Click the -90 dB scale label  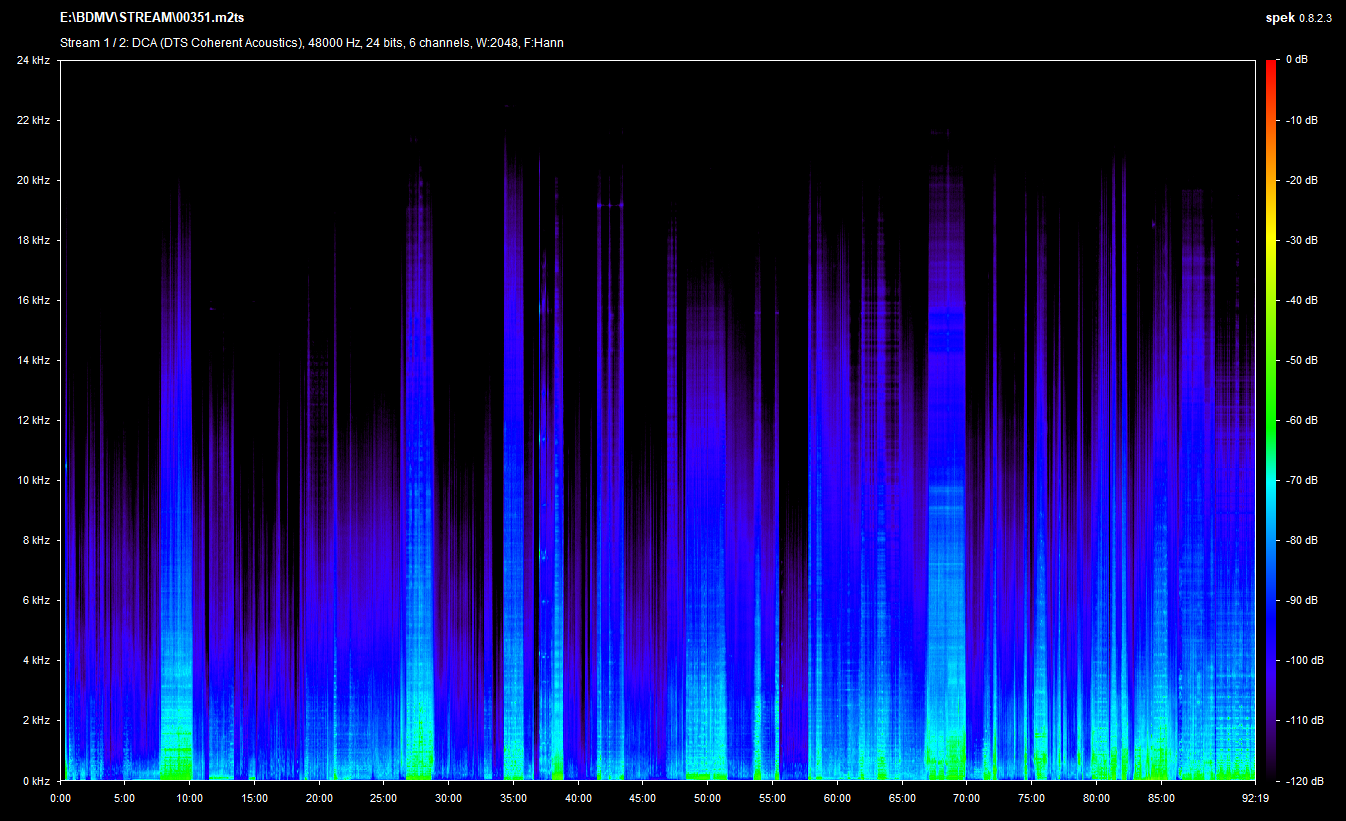pos(1301,600)
